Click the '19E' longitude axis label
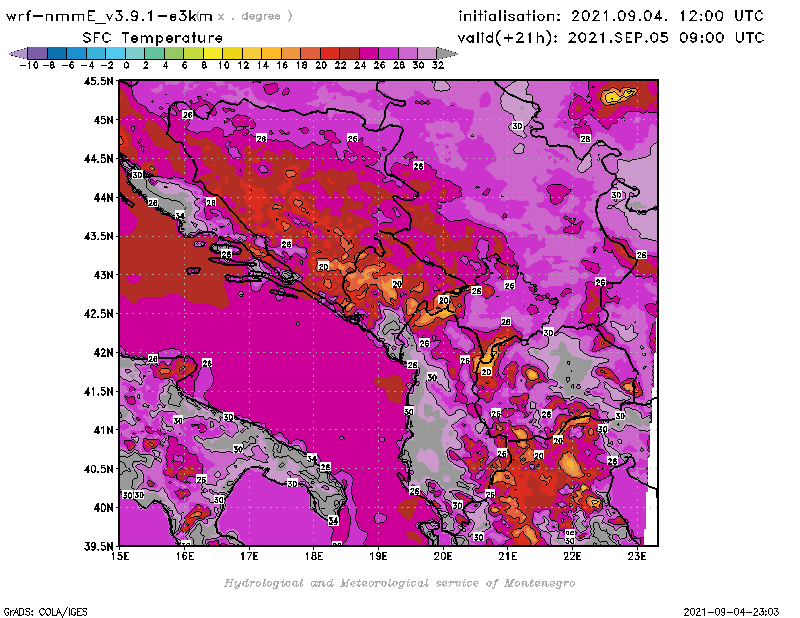Image resolution: width=800 pixels, height=618 pixels. click(378, 556)
